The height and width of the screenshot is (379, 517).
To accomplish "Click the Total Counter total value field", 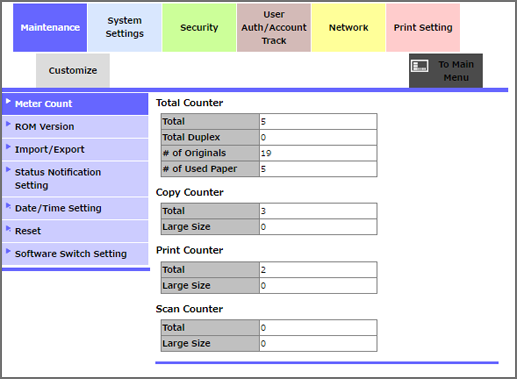I will [x=318, y=121].
